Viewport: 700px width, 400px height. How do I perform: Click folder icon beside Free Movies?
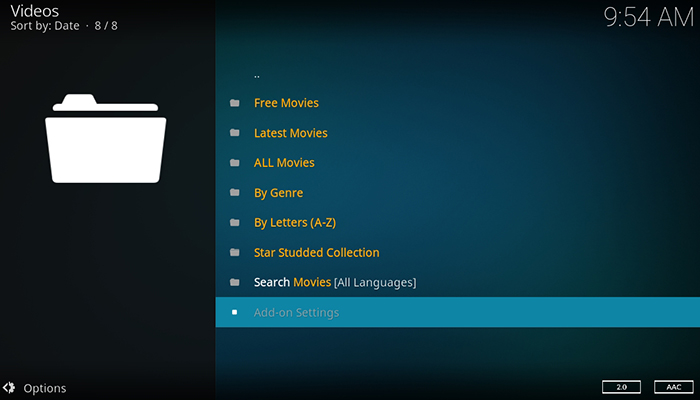[x=235, y=103]
